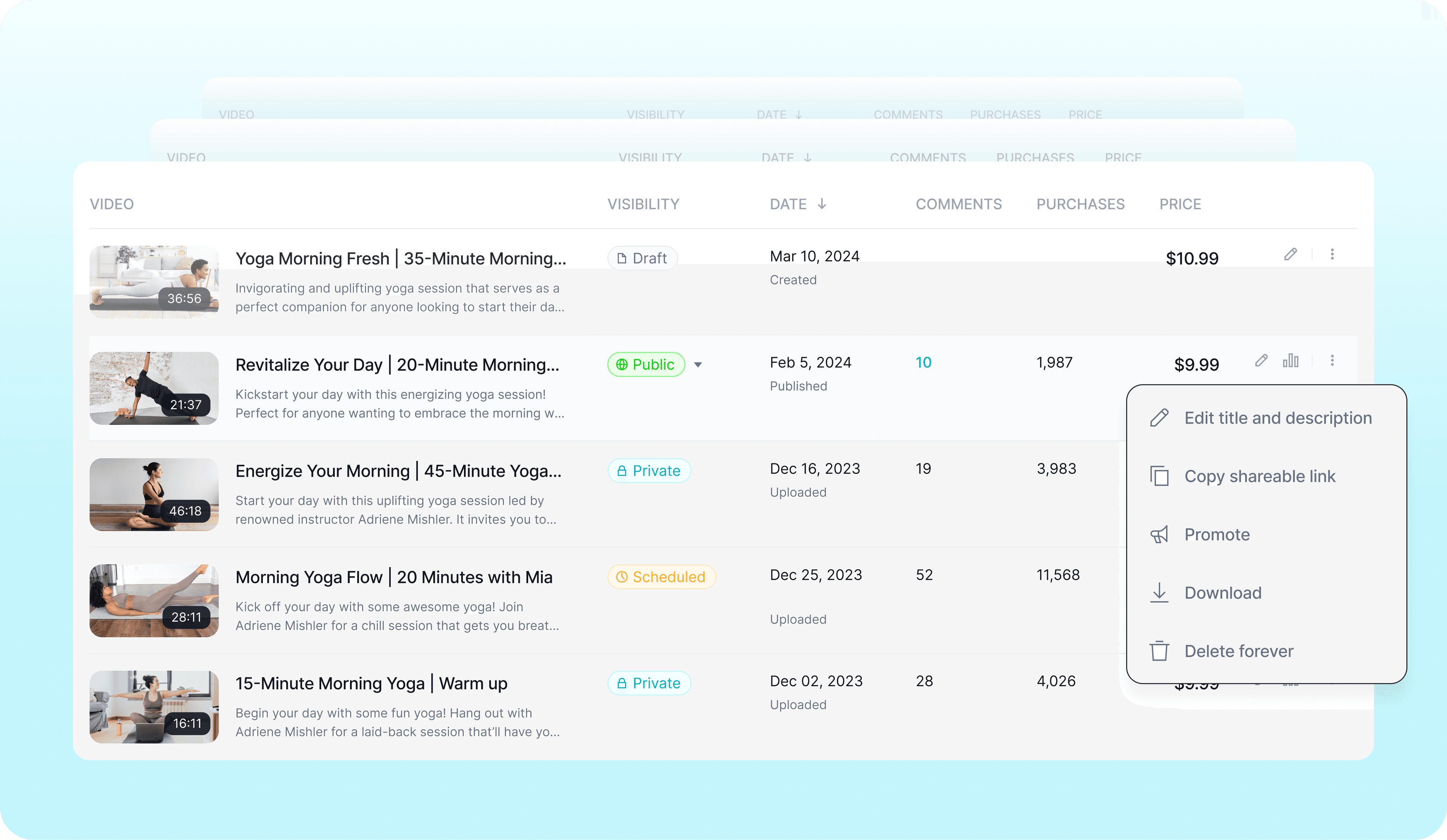Open the 10 comments link for Revitalize video
The width and height of the screenshot is (1447, 840).
click(923, 362)
